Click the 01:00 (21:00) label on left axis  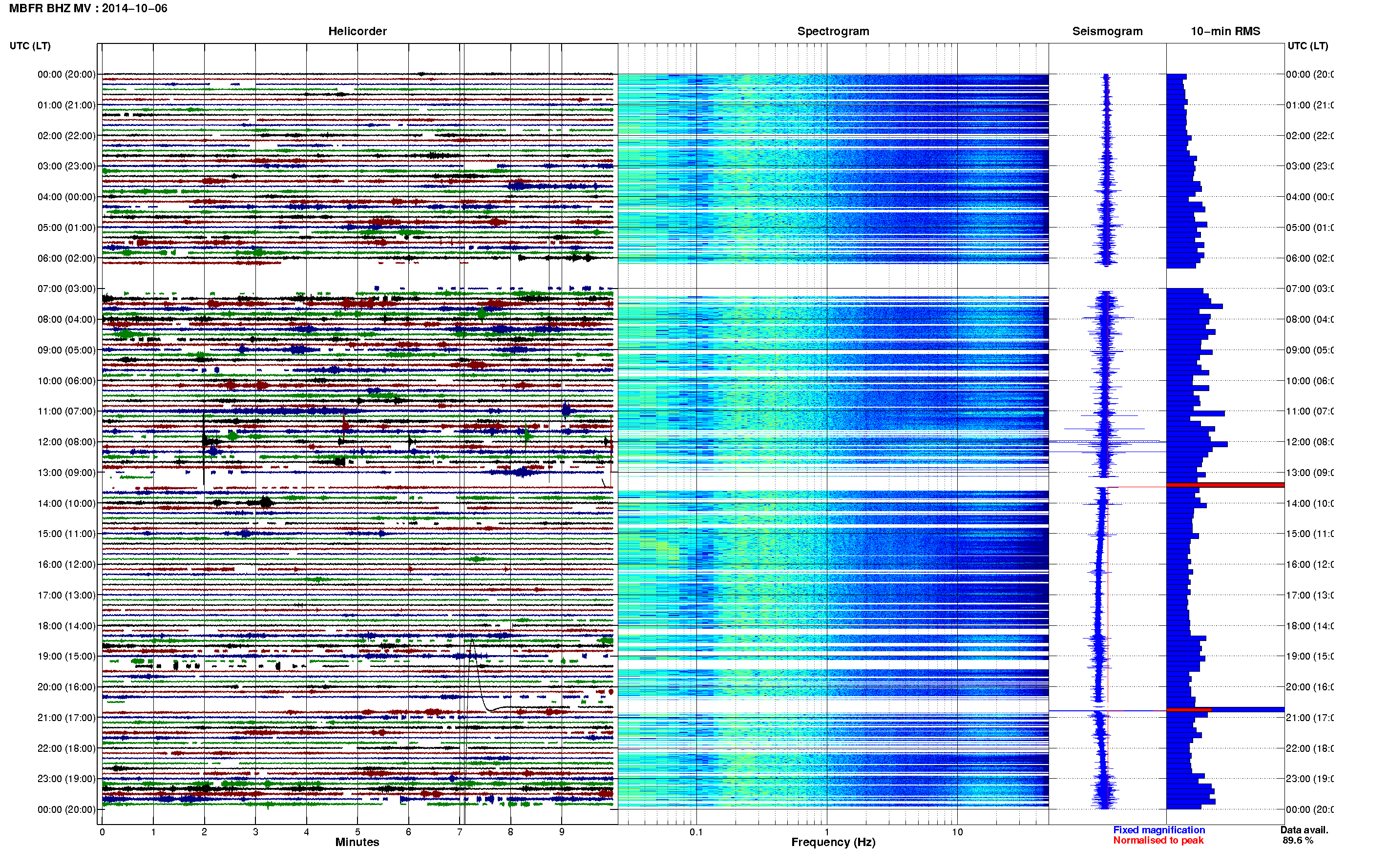click(66, 105)
